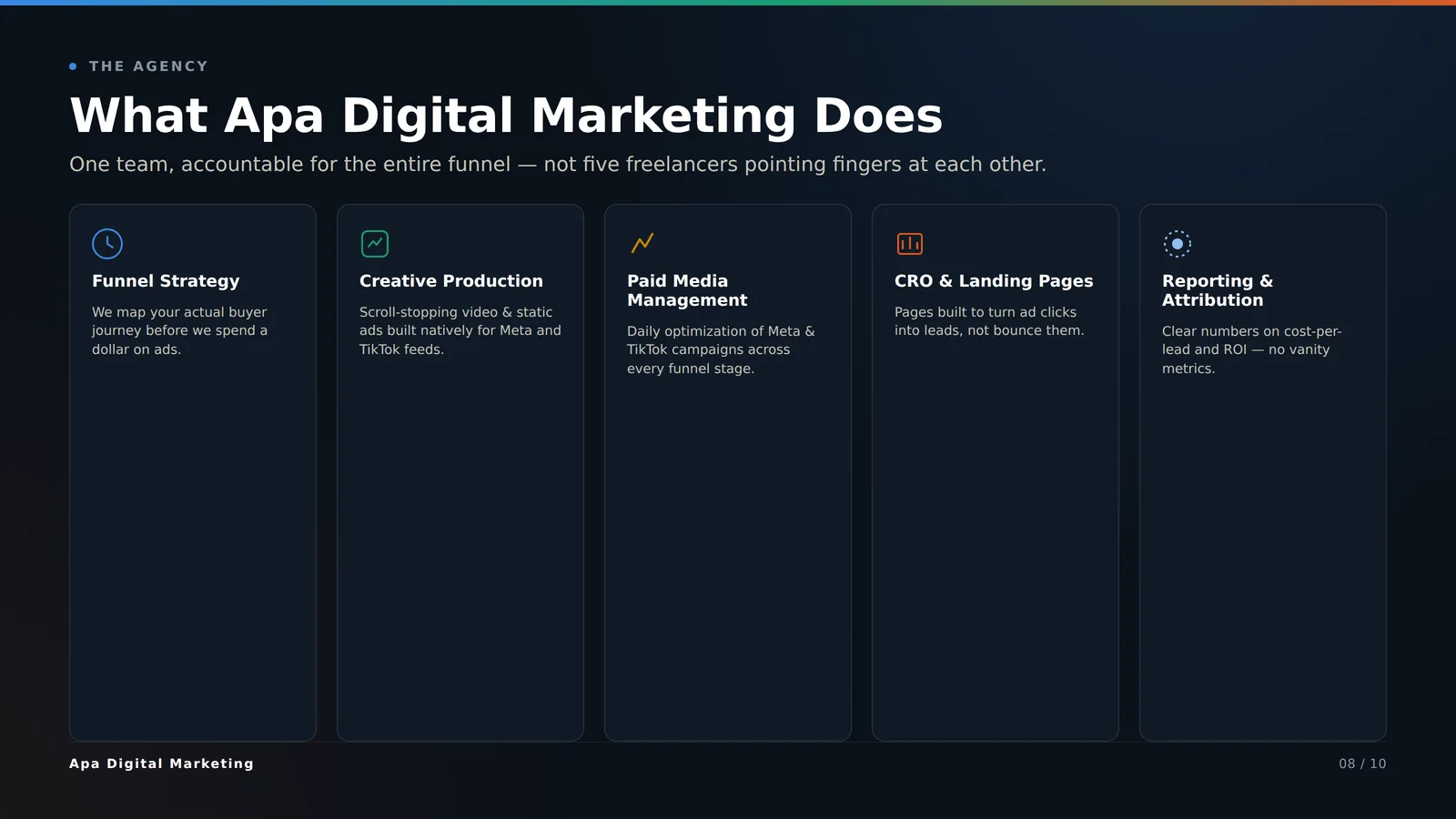Image resolution: width=1456 pixels, height=819 pixels.
Task: Click the clock icon above Funnel Strategy
Action: click(107, 244)
